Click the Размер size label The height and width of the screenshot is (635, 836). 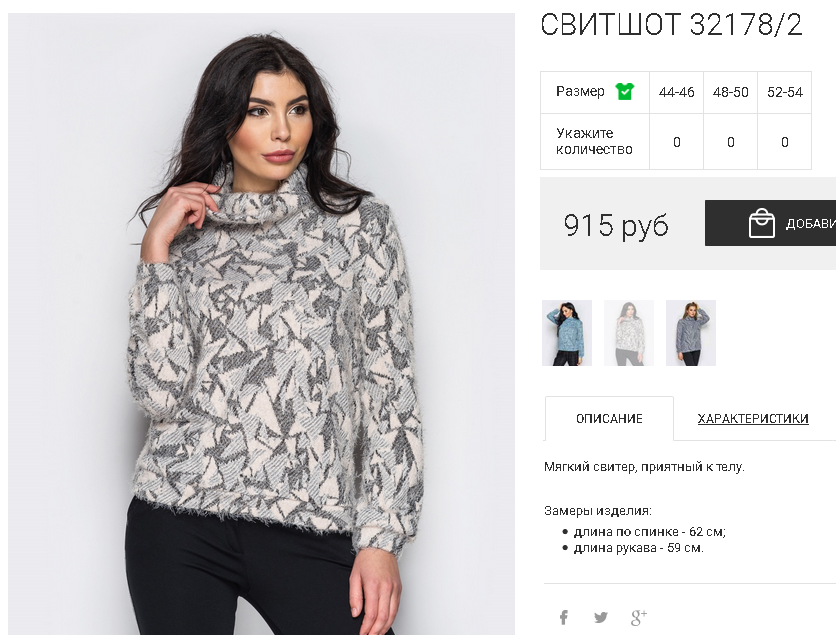pos(580,92)
